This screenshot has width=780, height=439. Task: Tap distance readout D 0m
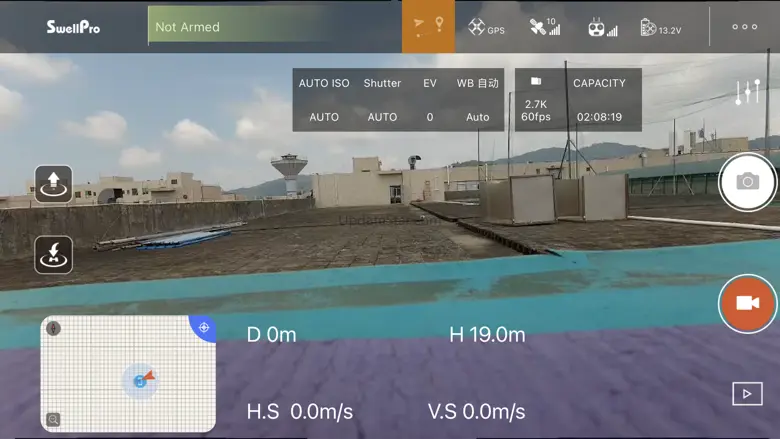(x=271, y=335)
